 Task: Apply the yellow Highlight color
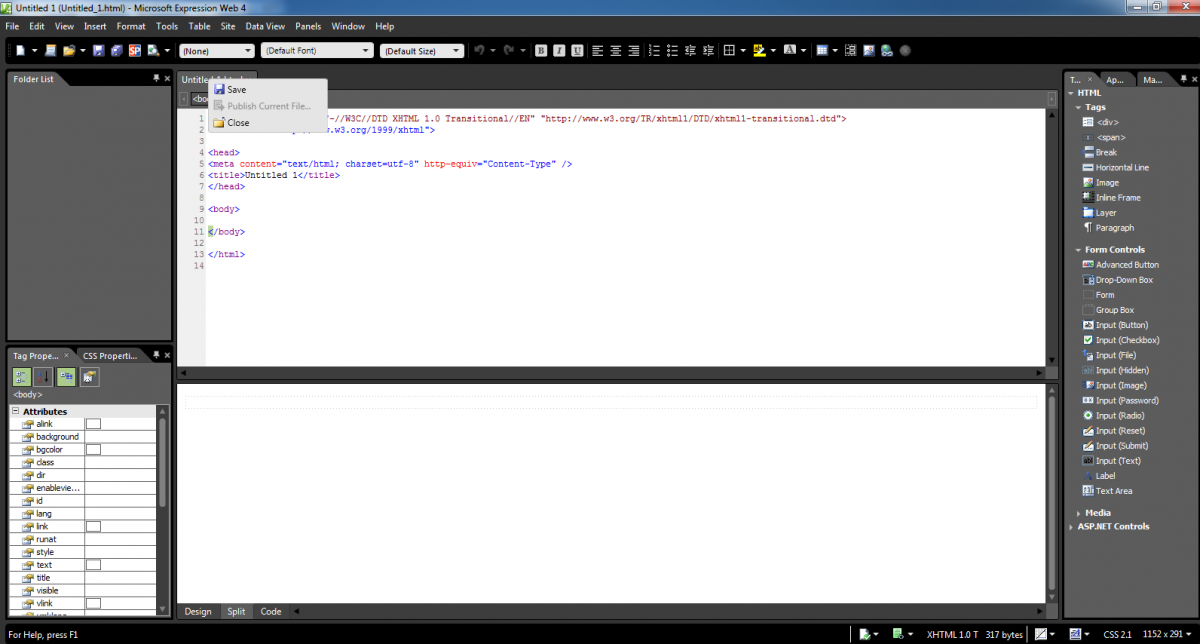(760, 50)
